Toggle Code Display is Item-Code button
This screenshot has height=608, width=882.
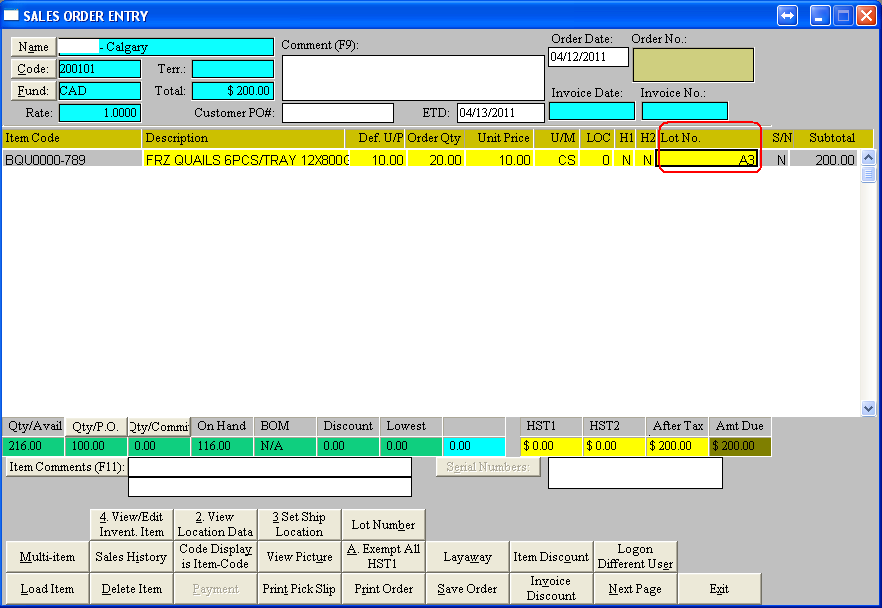(x=215, y=557)
